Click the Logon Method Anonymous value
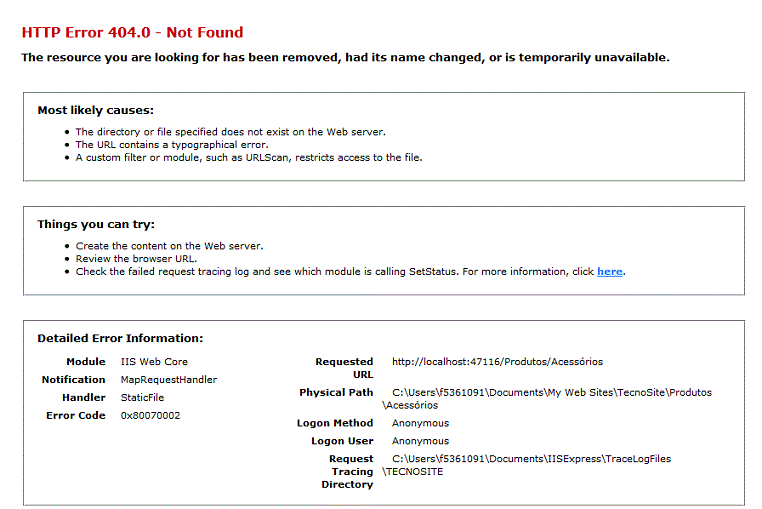Image resolution: width=762 pixels, height=509 pixels. (420, 423)
